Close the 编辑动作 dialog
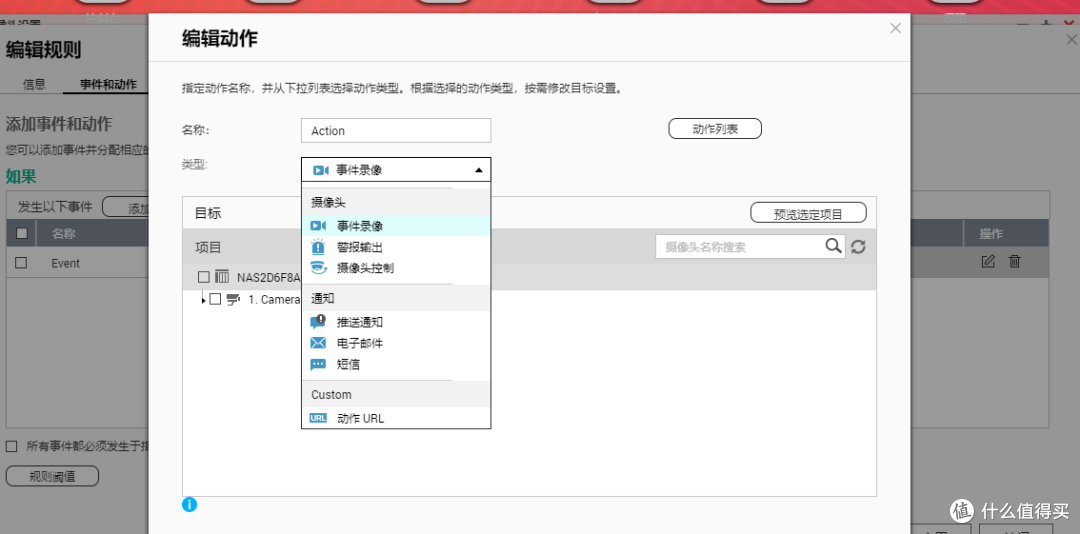Image resolution: width=1080 pixels, height=534 pixels. (x=895, y=28)
